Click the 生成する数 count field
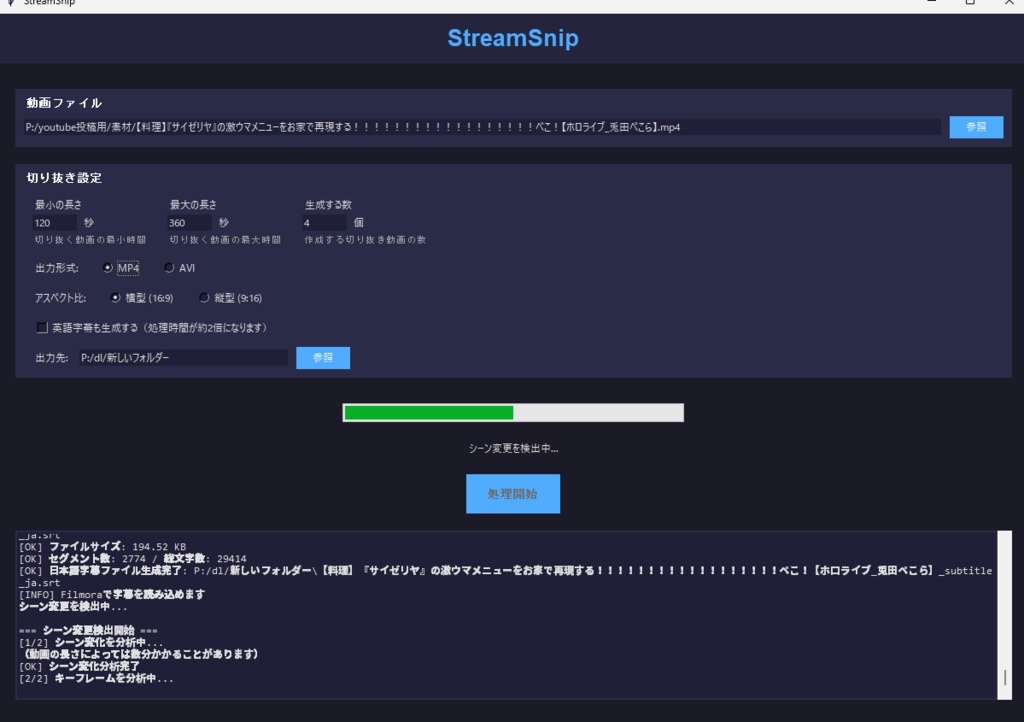The width and height of the screenshot is (1024, 722). tap(322, 222)
